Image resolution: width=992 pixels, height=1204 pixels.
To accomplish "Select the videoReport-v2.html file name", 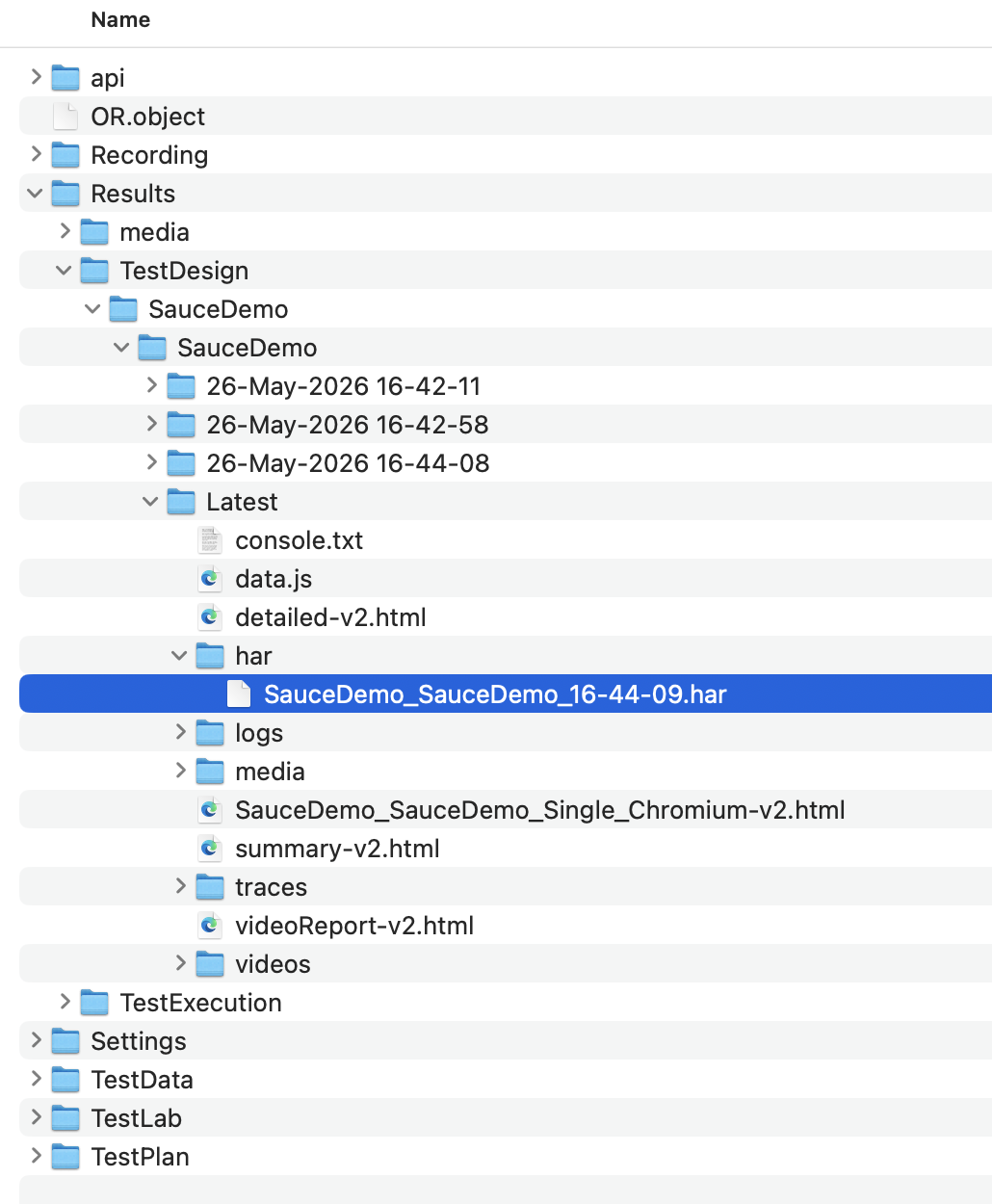I will tap(354, 926).
